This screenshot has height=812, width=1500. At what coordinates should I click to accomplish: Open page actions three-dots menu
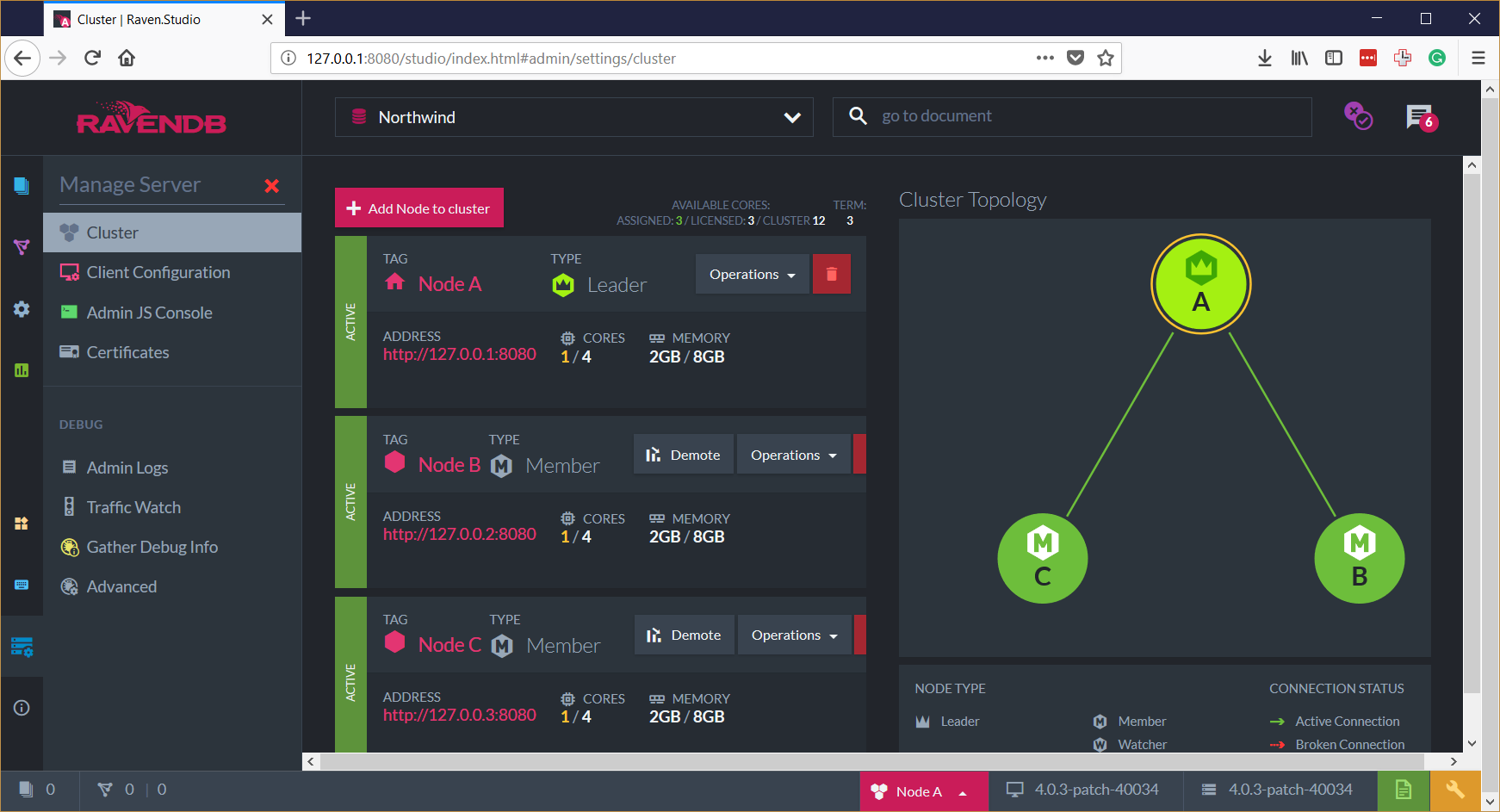[x=1045, y=58]
